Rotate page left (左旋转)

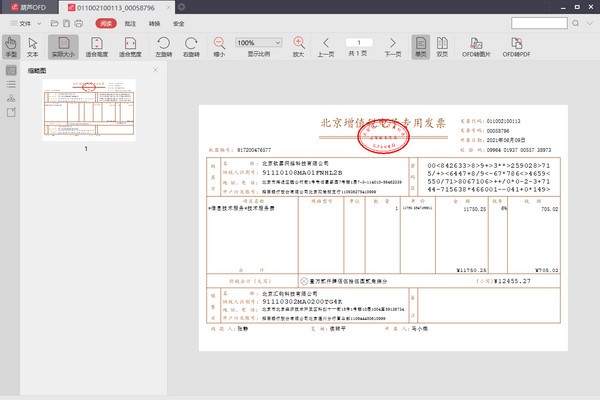point(163,47)
